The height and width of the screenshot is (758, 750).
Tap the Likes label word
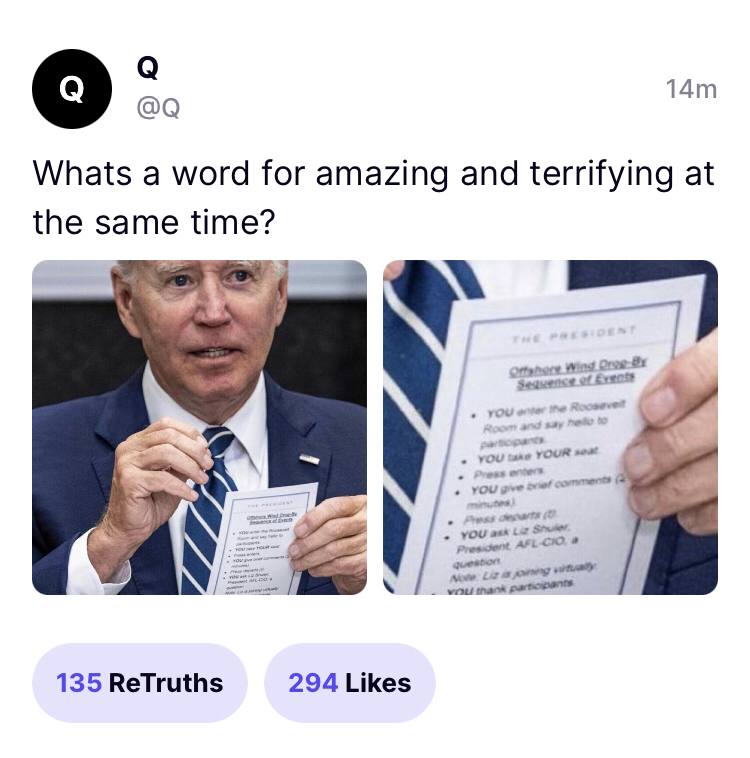[x=378, y=683]
